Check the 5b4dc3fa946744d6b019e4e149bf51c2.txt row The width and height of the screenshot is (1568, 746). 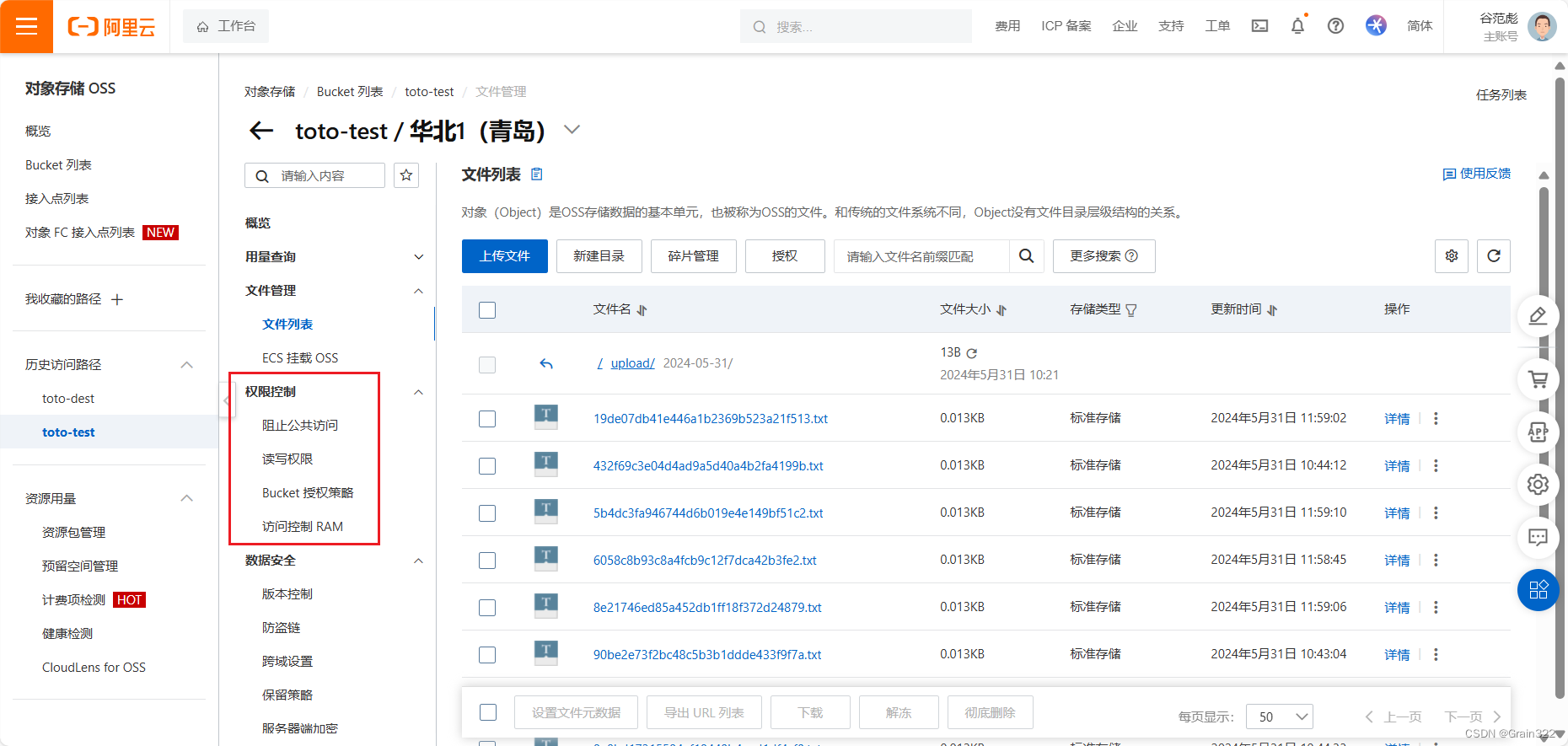point(487,513)
